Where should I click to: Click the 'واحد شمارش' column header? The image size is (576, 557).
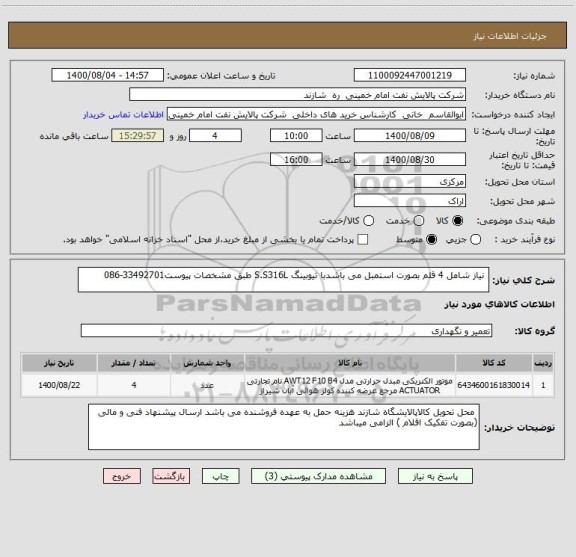tap(207, 363)
